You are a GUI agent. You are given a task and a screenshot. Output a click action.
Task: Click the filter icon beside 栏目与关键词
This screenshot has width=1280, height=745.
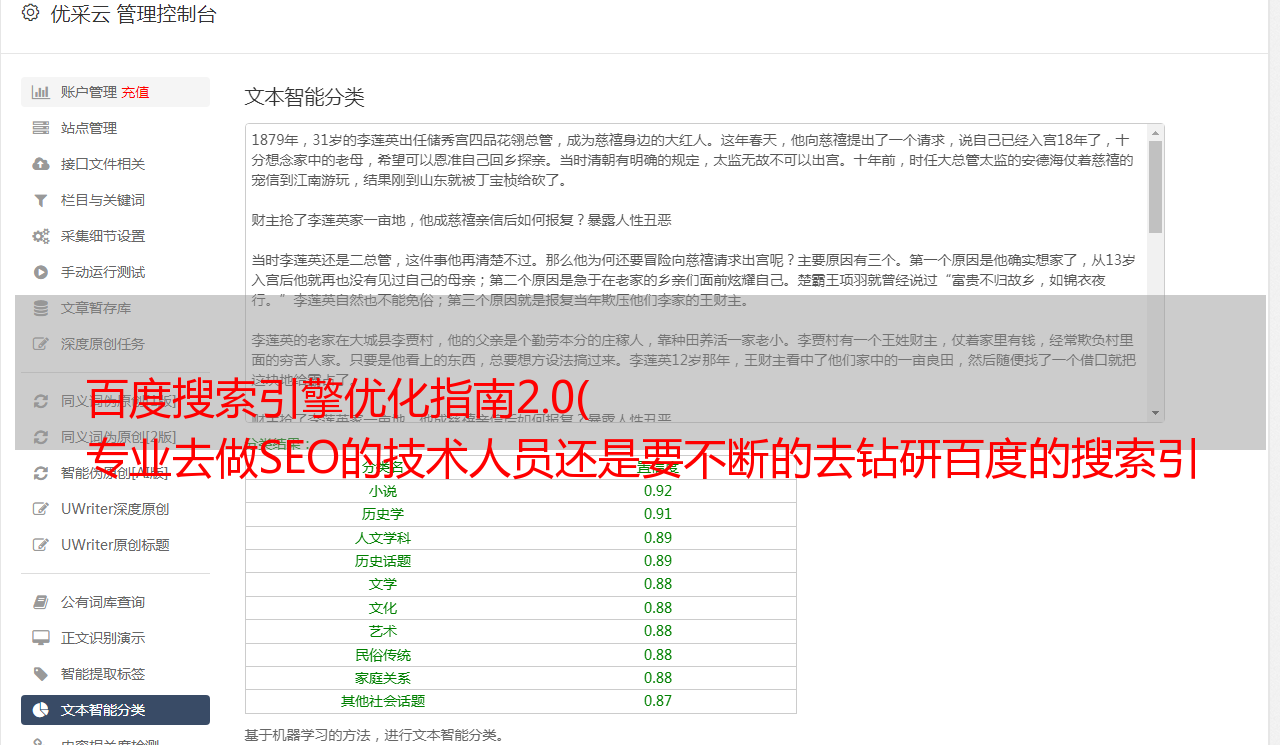tap(41, 200)
